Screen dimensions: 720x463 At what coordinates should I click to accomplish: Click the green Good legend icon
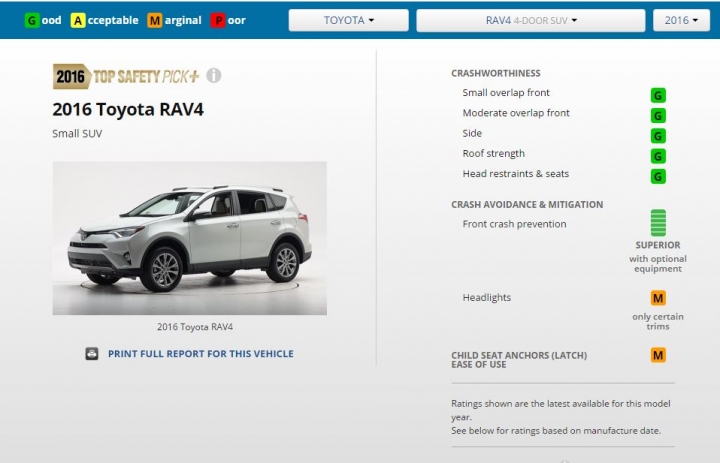32,21
